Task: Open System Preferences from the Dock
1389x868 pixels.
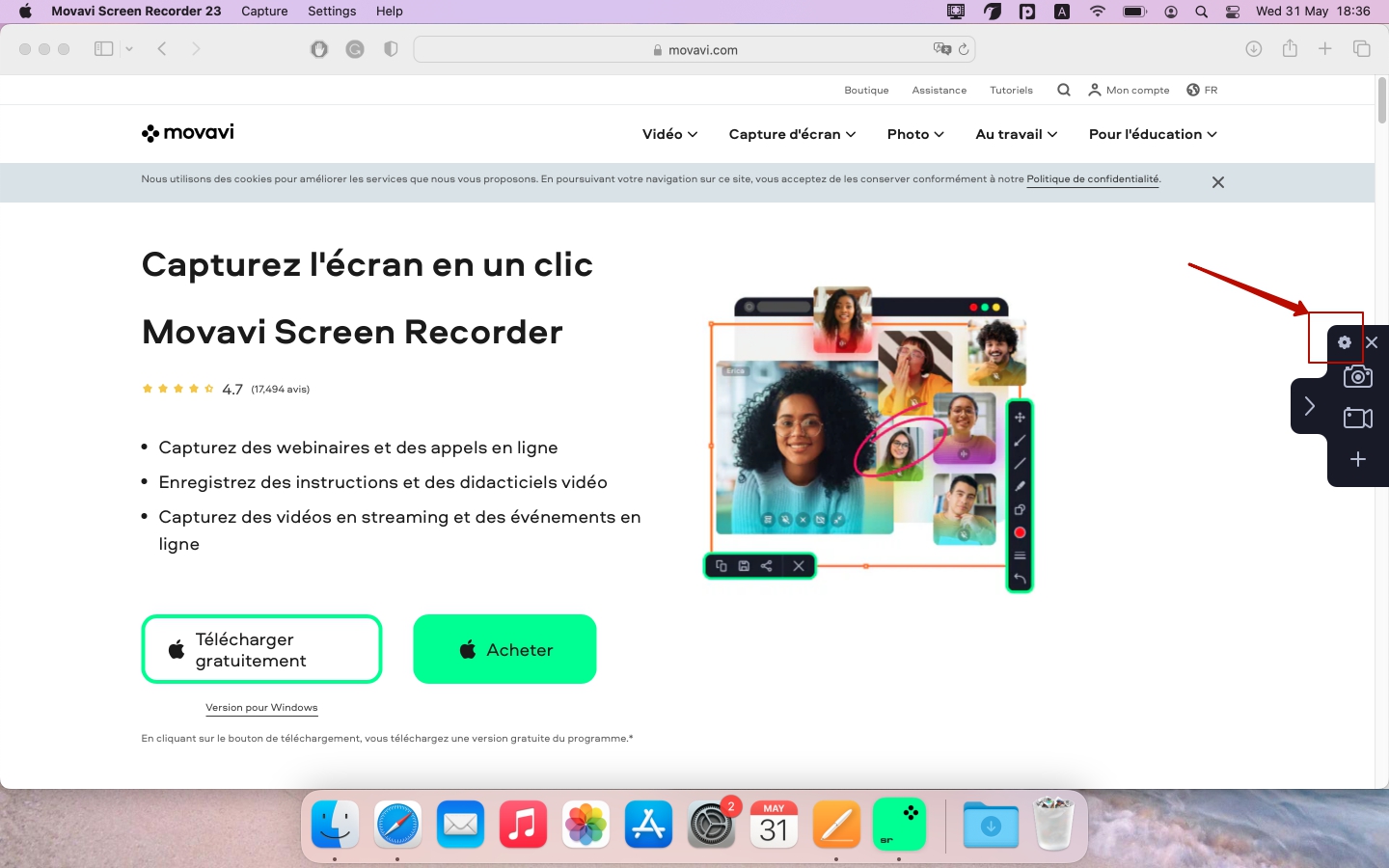Action: pos(712,825)
